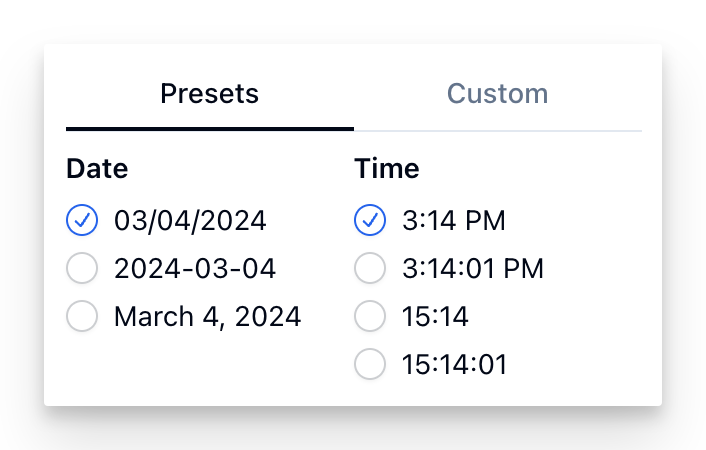Choose the March 4, 2024 radio circle
Screen dimensions: 706x450
(82, 317)
